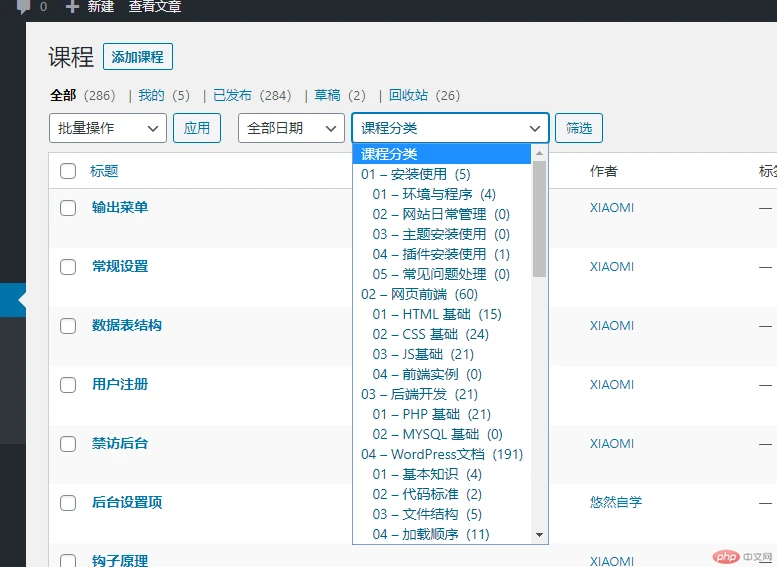Open the 后台设置项 course title

click(x=127, y=502)
